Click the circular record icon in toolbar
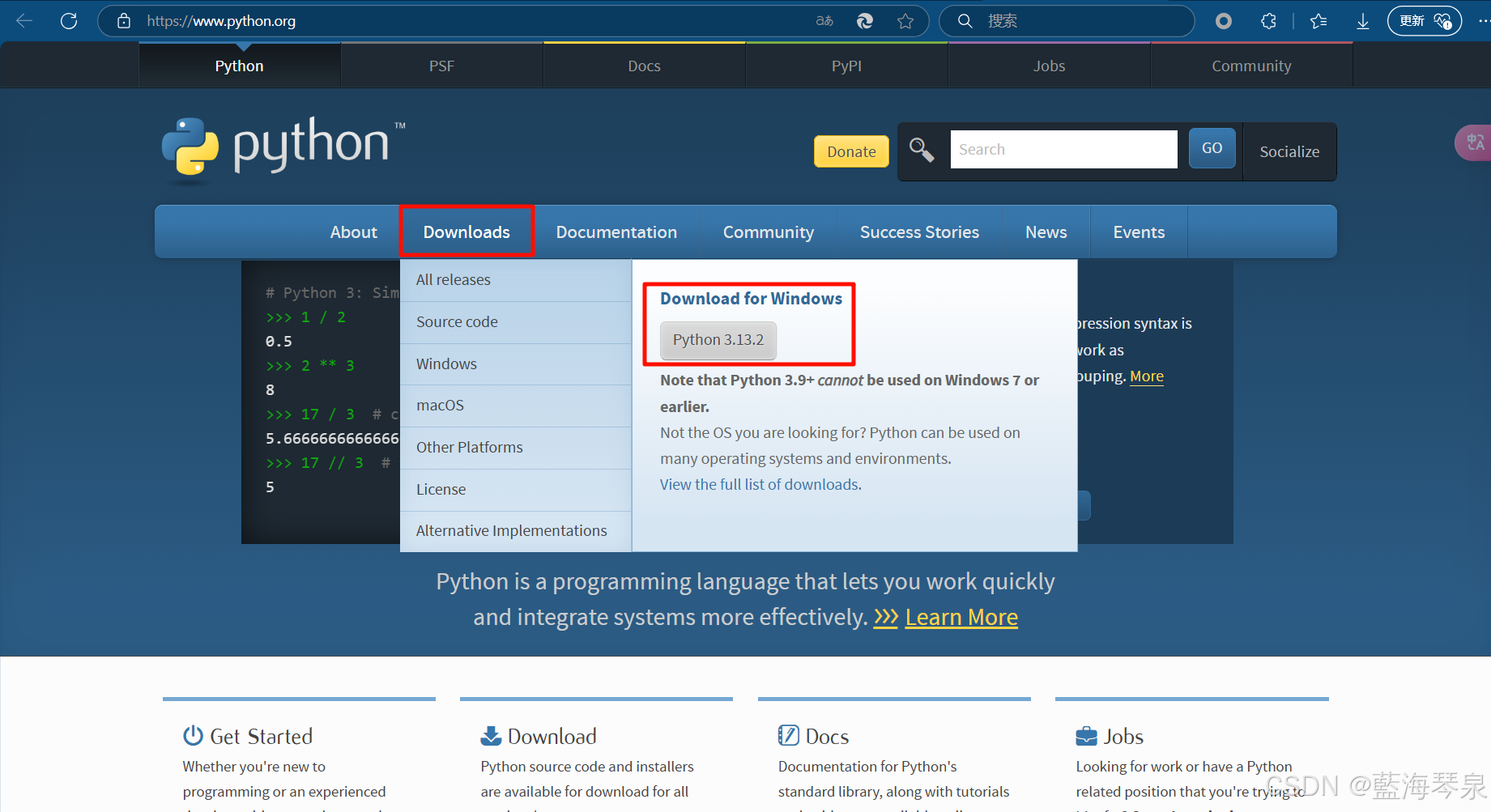This screenshot has width=1491, height=812. pyautogui.click(x=1224, y=21)
